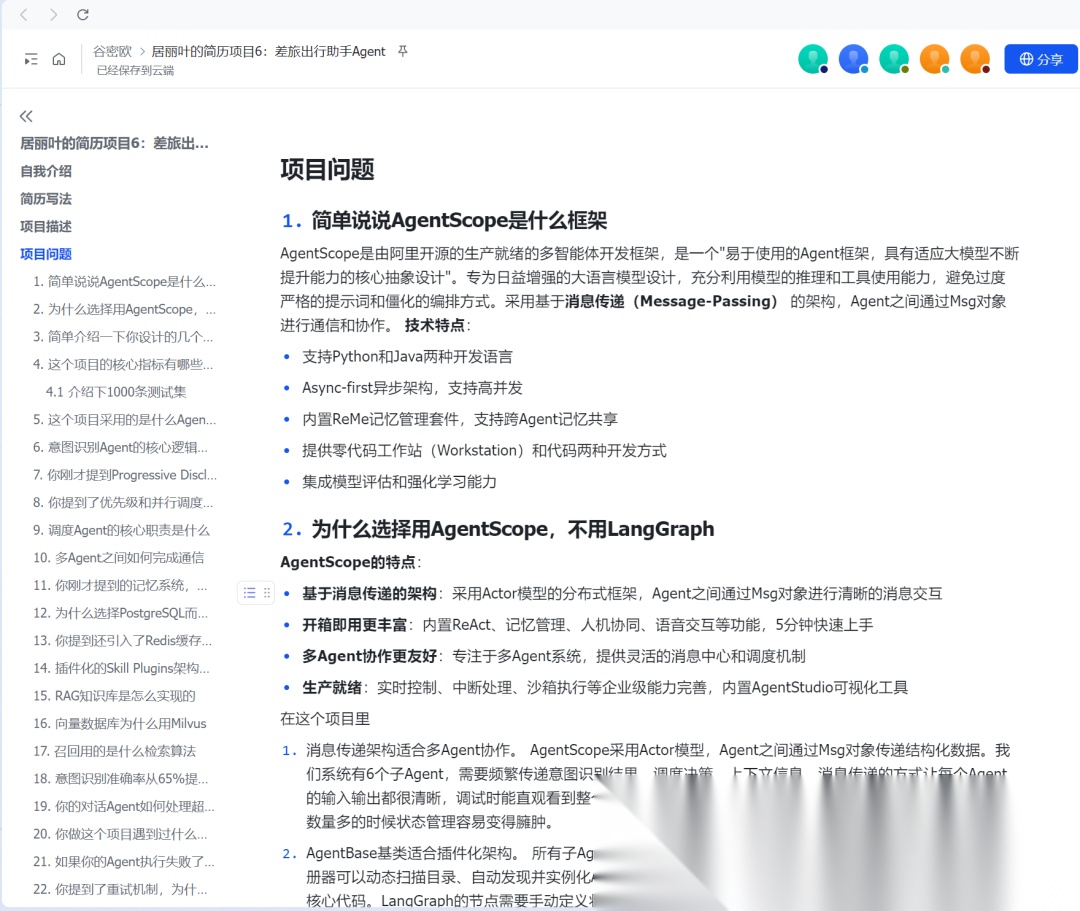Open outline item 13. 还引入了Redis缓存

point(123,640)
